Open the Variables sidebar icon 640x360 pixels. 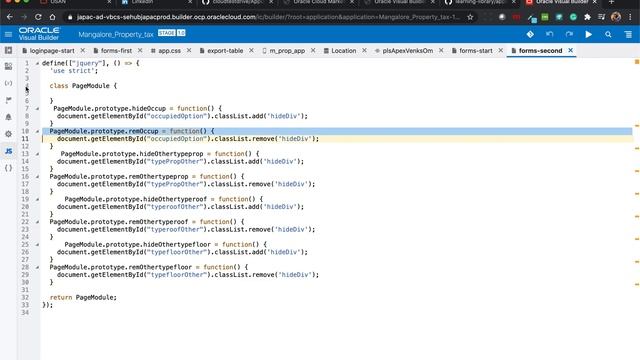(x=8, y=83)
